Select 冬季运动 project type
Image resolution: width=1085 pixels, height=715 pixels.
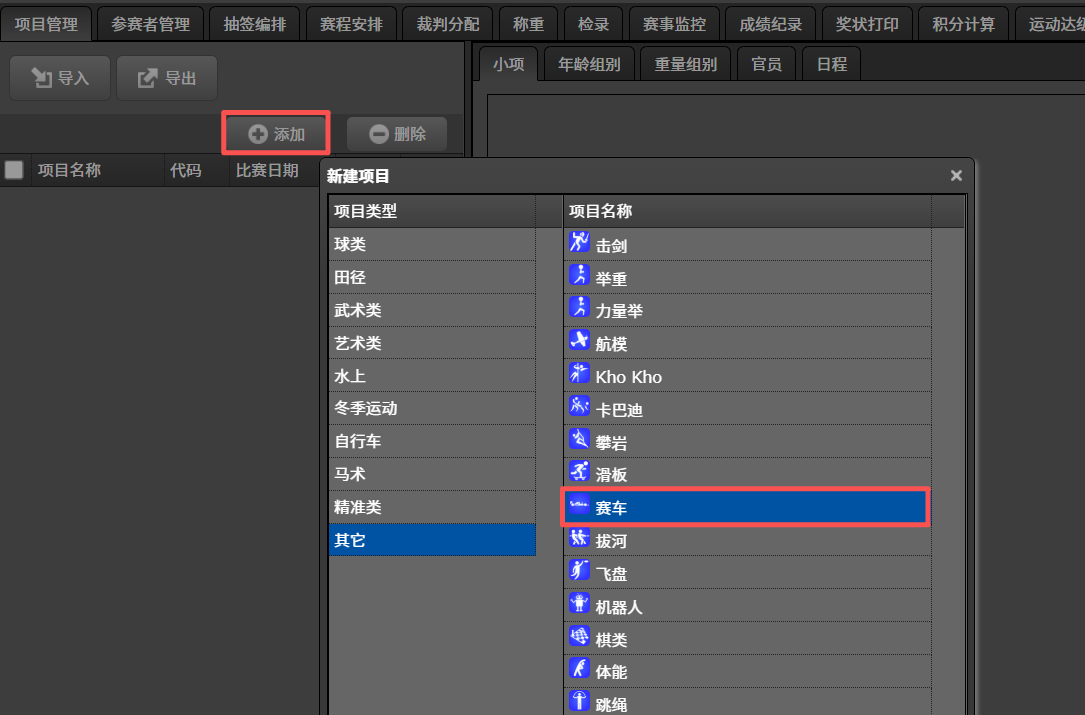[432, 408]
